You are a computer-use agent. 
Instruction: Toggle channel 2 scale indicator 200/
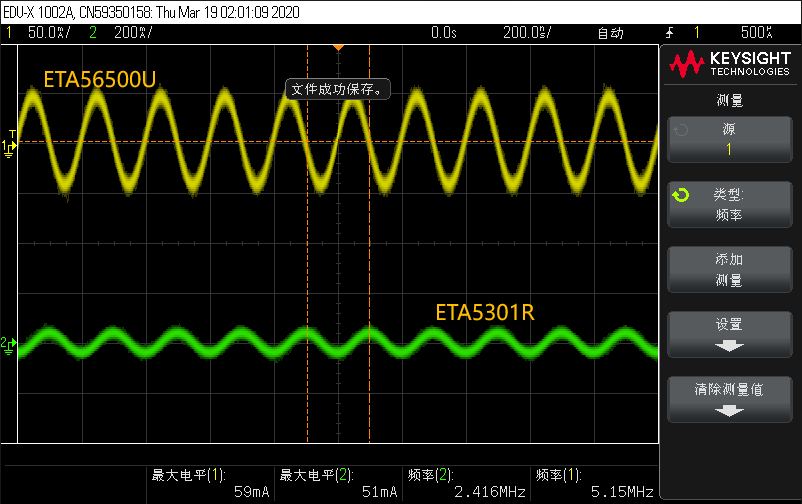123,33
